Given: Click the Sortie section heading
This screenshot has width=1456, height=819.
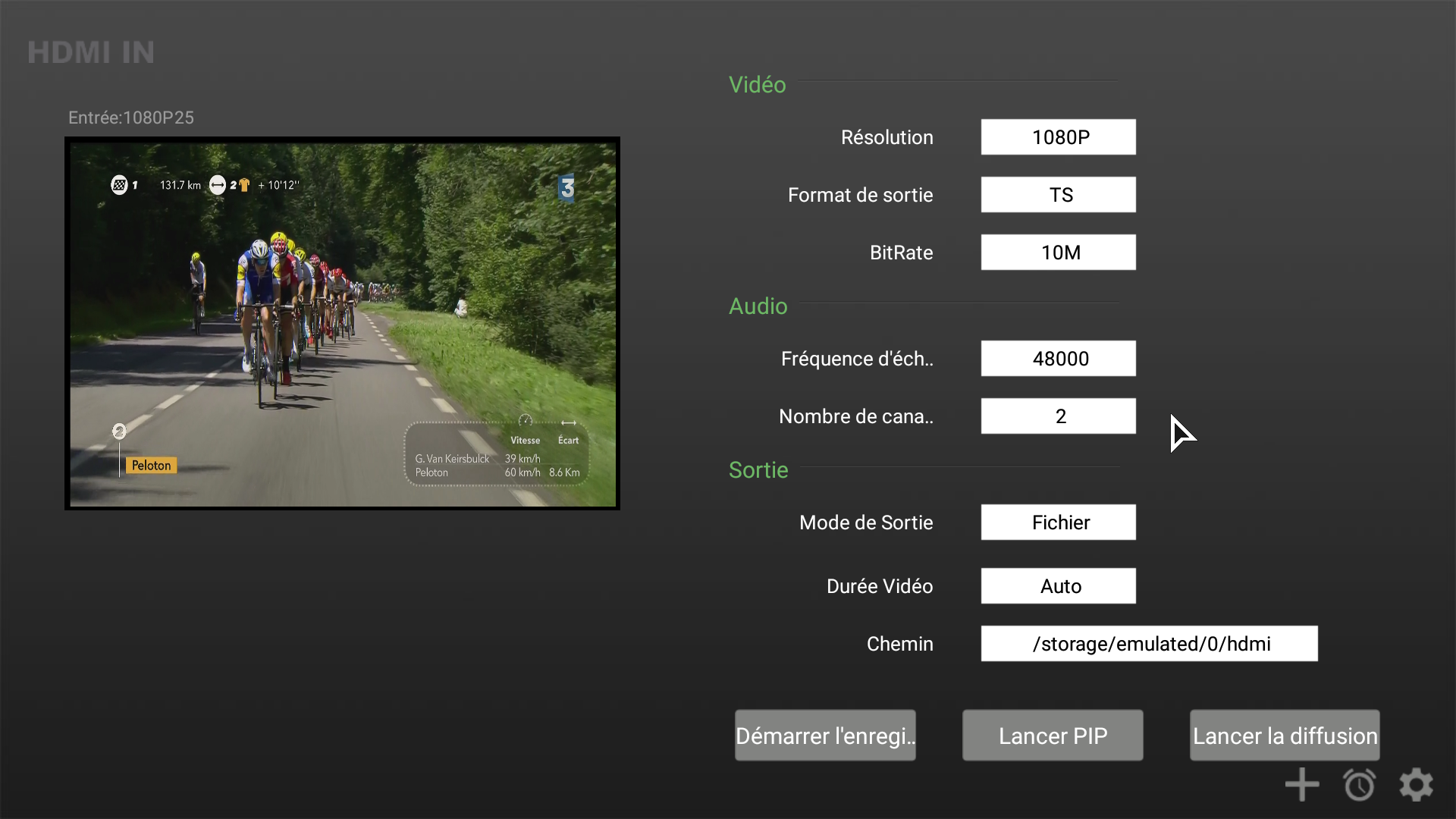Looking at the screenshot, I should tap(758, 470).
